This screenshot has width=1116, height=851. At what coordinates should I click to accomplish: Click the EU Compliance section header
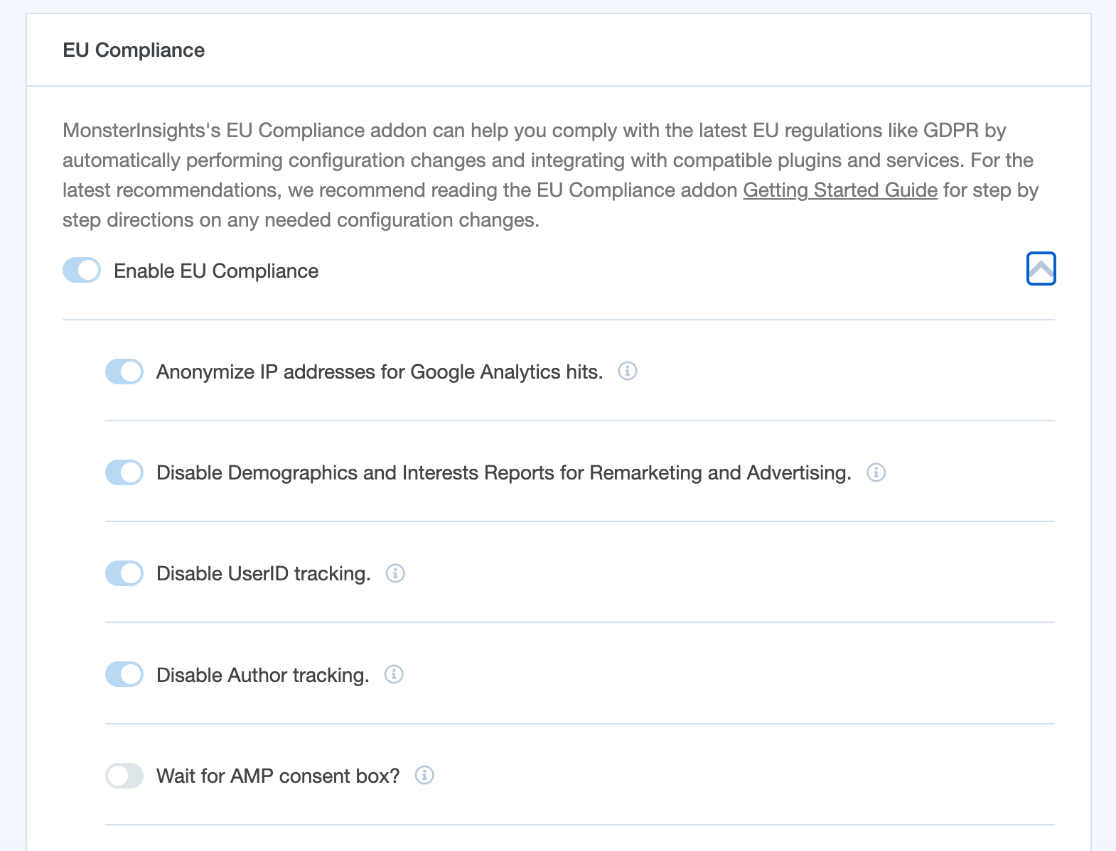133,49
